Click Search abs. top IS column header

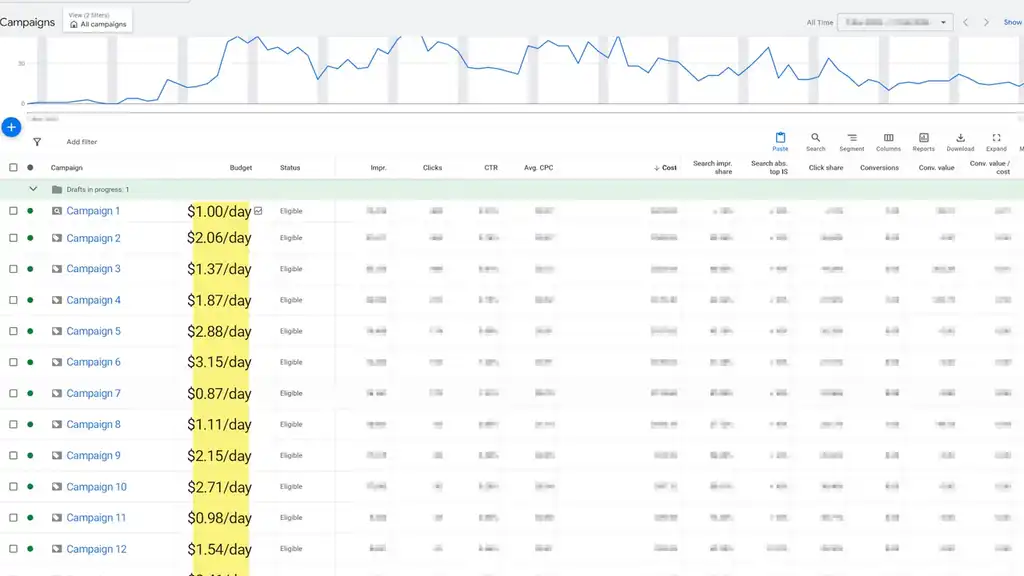click(769, 168)
